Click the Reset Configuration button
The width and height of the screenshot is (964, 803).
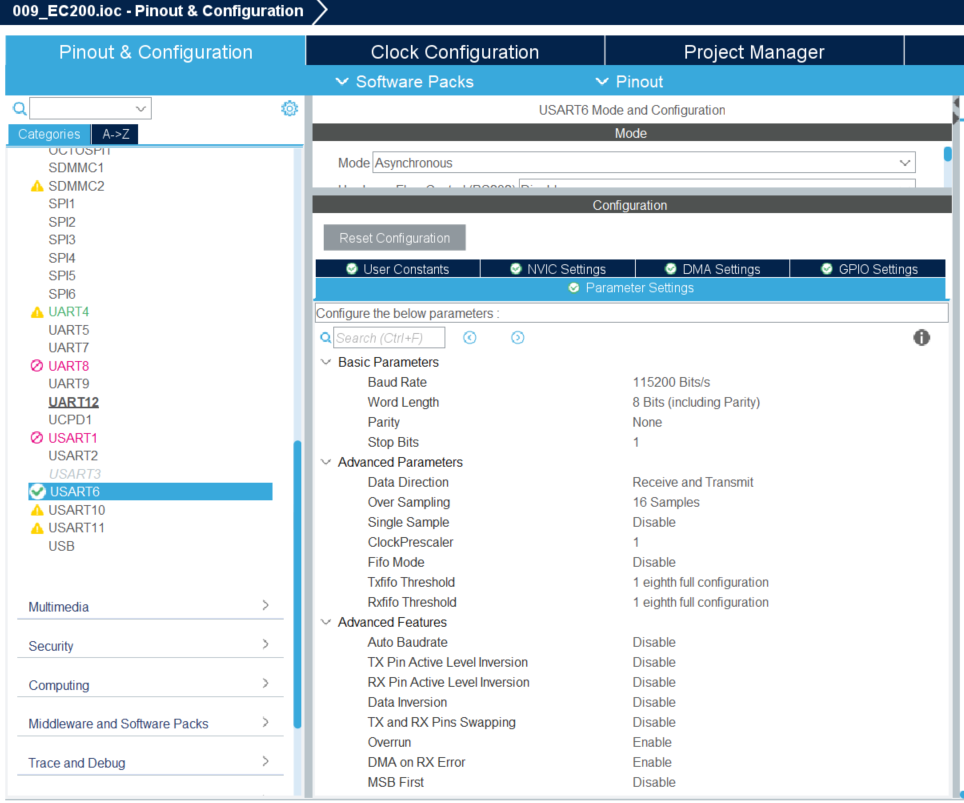click(394, 237)
